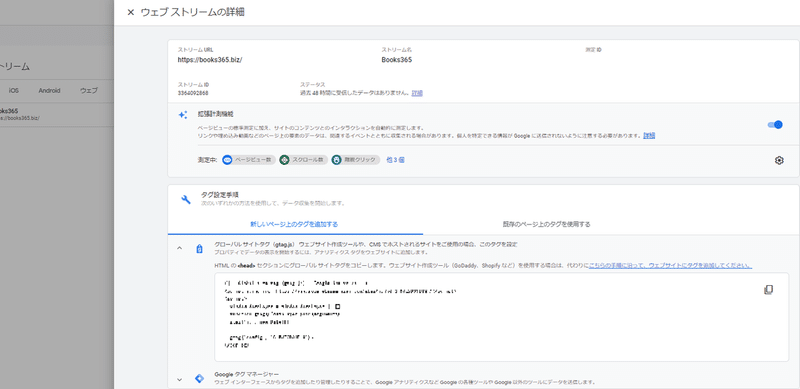Click the stream name Books365
800x389 pixels.
tap(396, 60)
